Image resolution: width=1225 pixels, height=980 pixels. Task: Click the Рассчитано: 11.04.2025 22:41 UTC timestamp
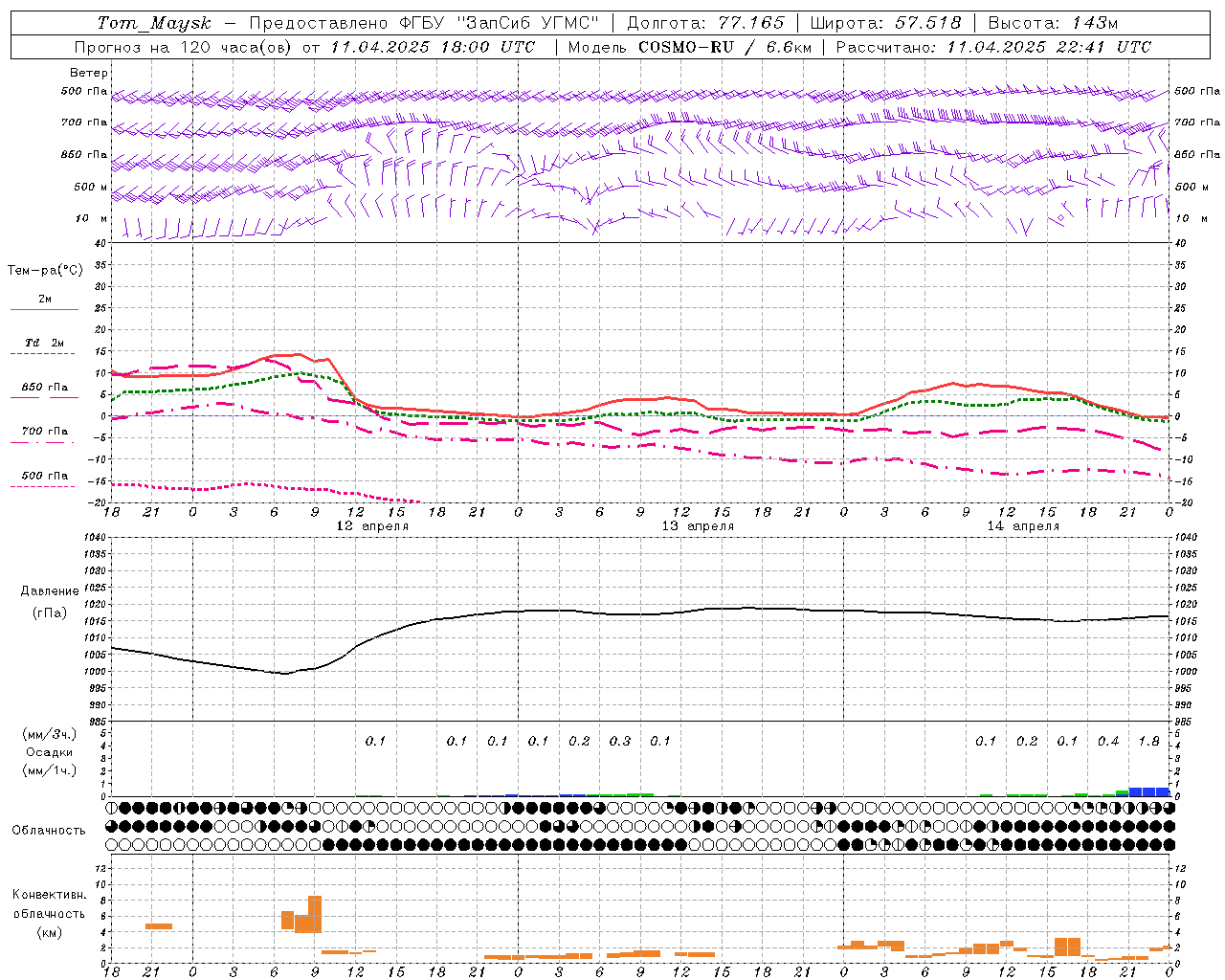[x=993, y=47]
